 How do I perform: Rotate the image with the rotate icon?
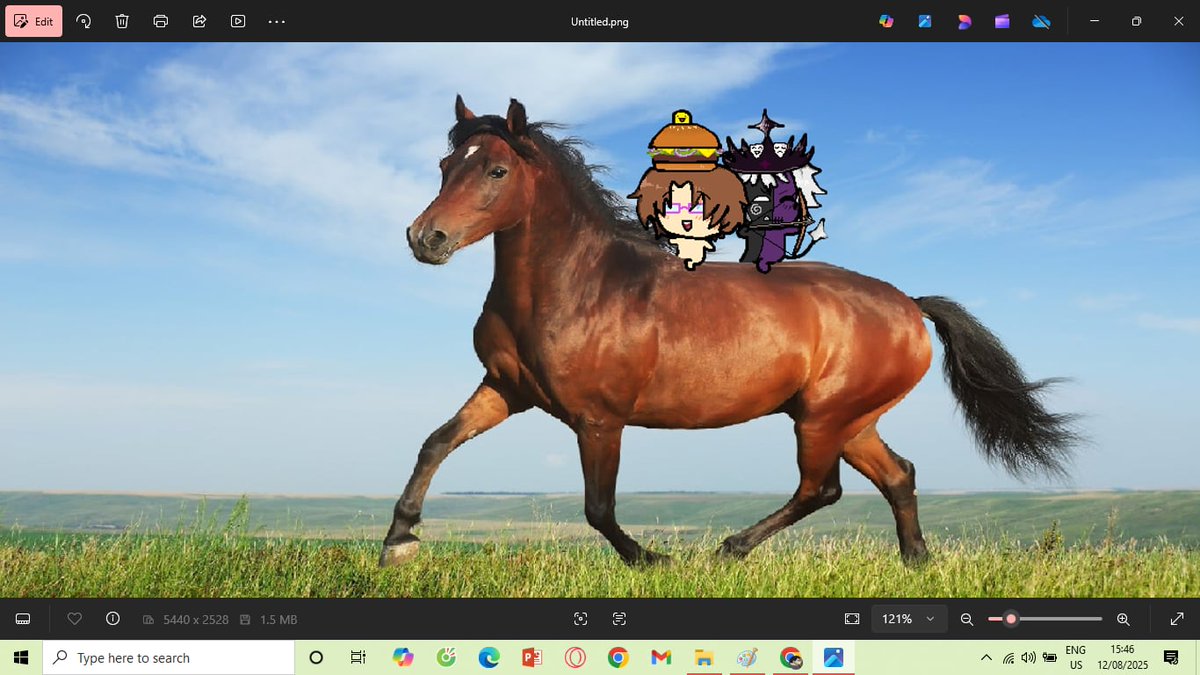point(83,21)
